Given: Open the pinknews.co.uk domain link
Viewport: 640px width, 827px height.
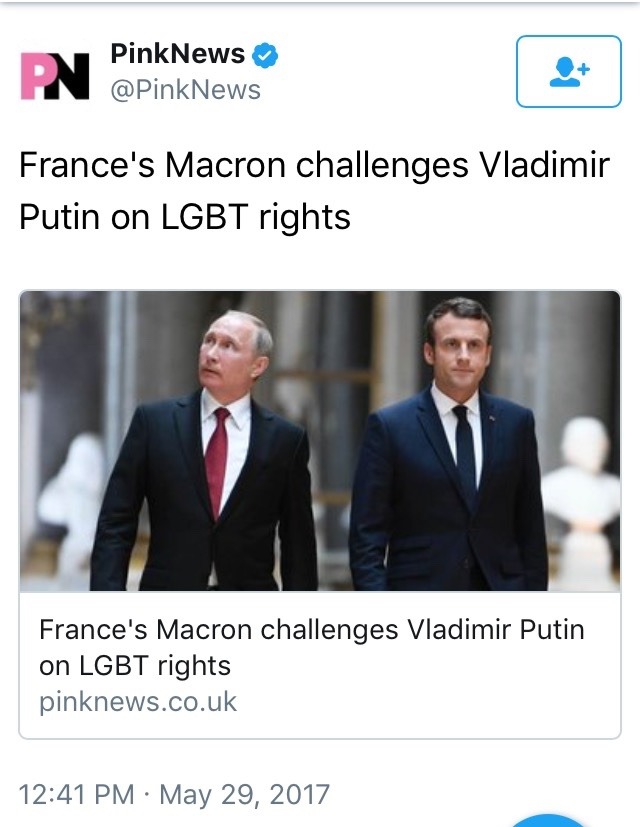Looking at the screenshot, I should coord(138,702).
